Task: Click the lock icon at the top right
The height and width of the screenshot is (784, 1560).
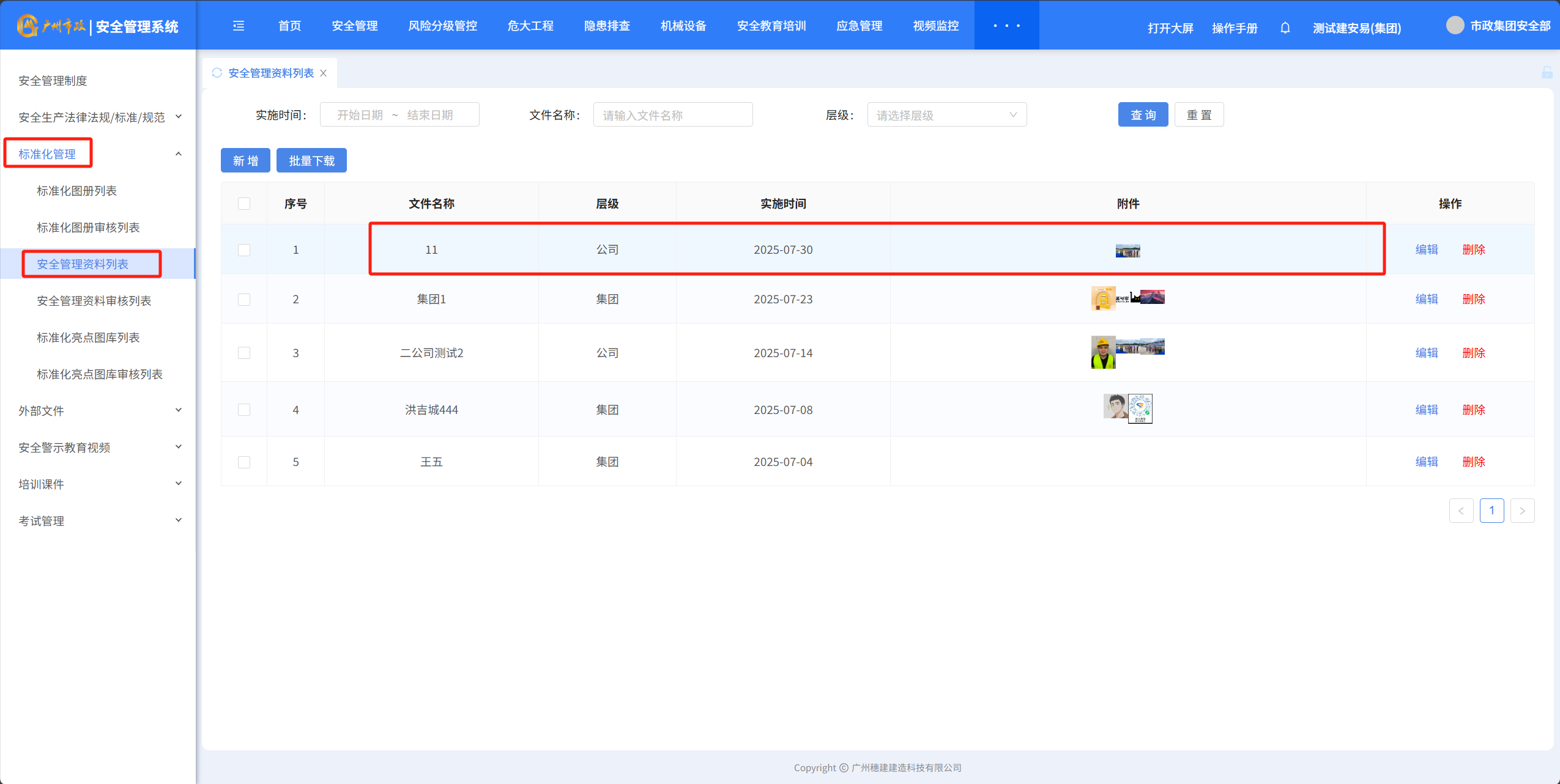Action: tap(1547, 73)
